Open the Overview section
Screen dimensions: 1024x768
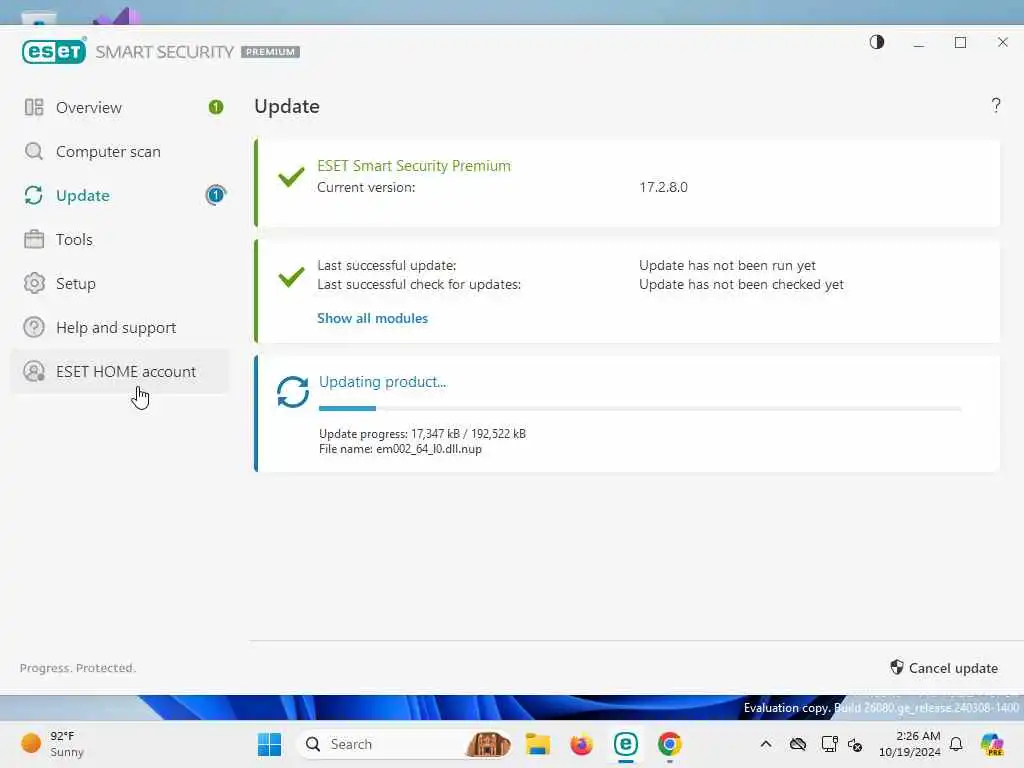(121, 108)
